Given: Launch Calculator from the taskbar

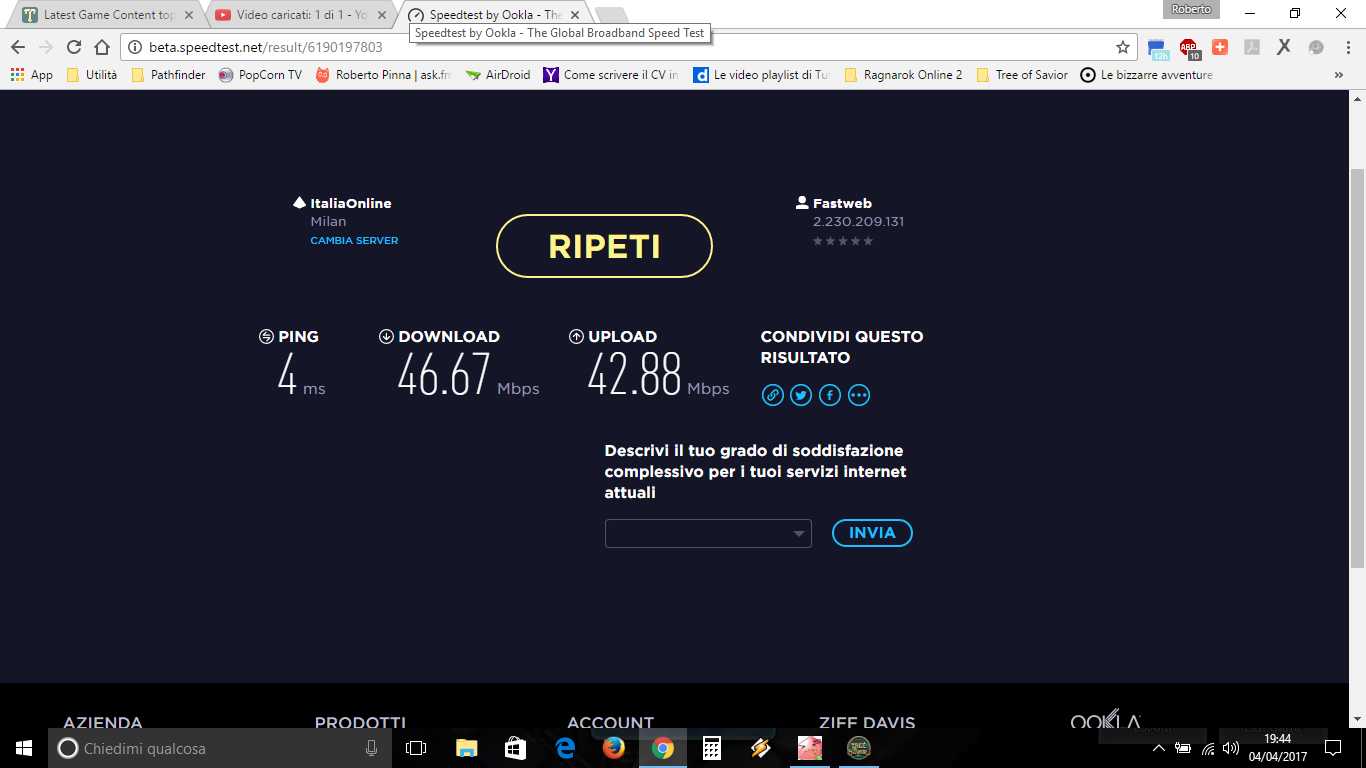Looking at the screenshot, I should click(711, 748).
